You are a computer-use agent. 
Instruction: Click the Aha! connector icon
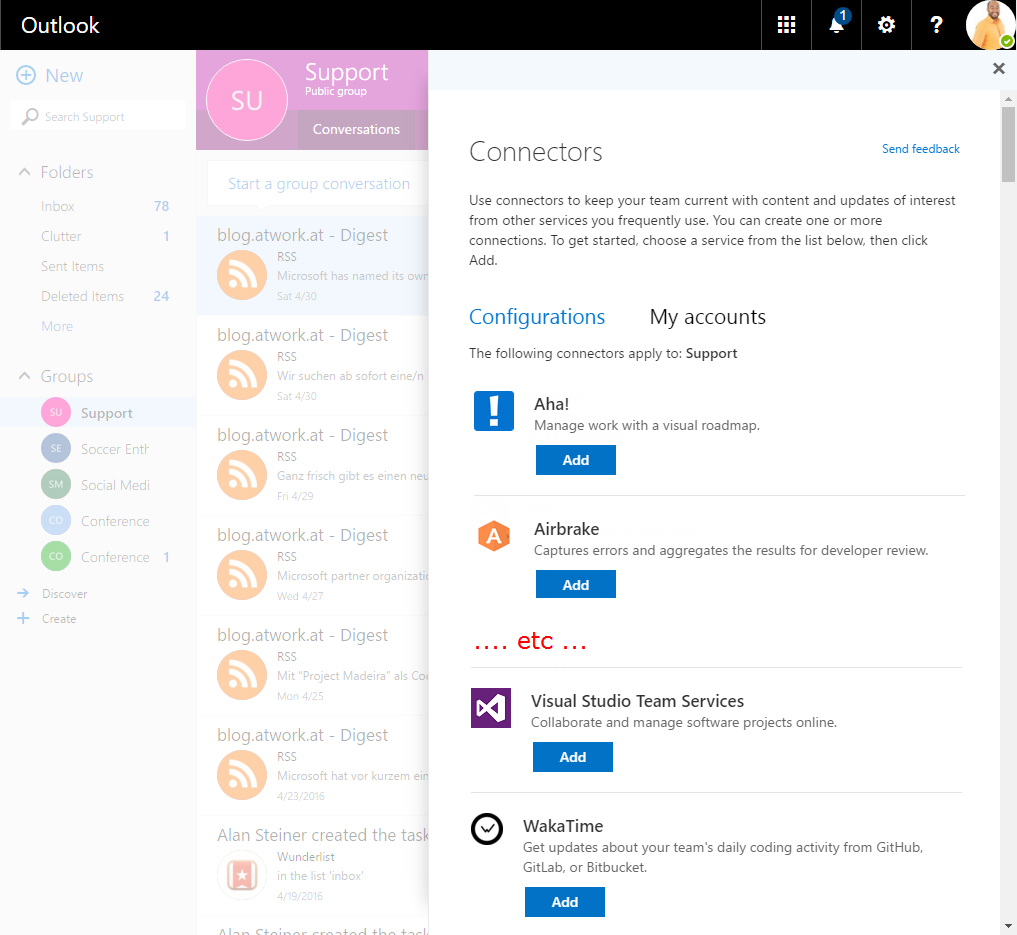tap(493, 411)
